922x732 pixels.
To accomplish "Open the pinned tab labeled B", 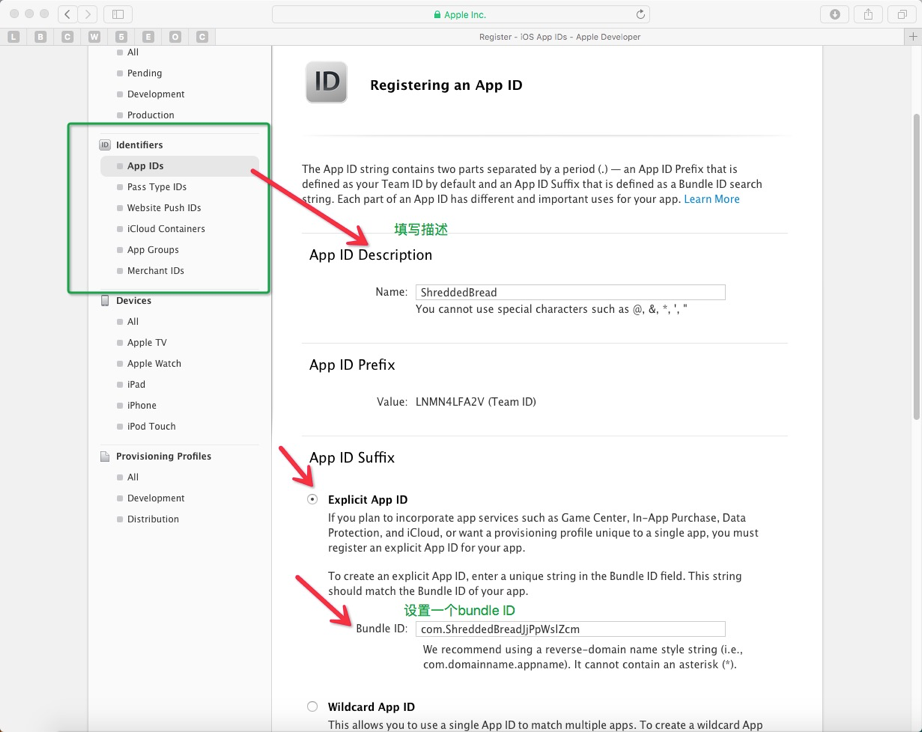I will 41,36.
